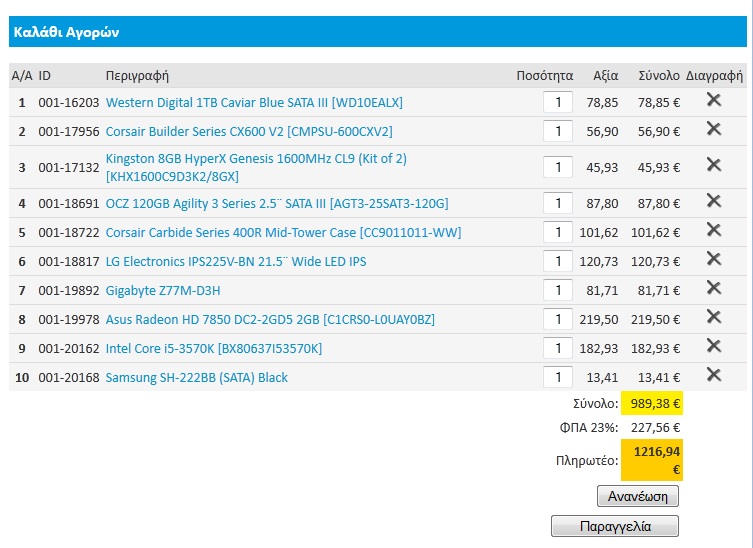
Task: Click the Καλάθι Αγορών title
Action: pyautogui.click(x=66, y=32)
